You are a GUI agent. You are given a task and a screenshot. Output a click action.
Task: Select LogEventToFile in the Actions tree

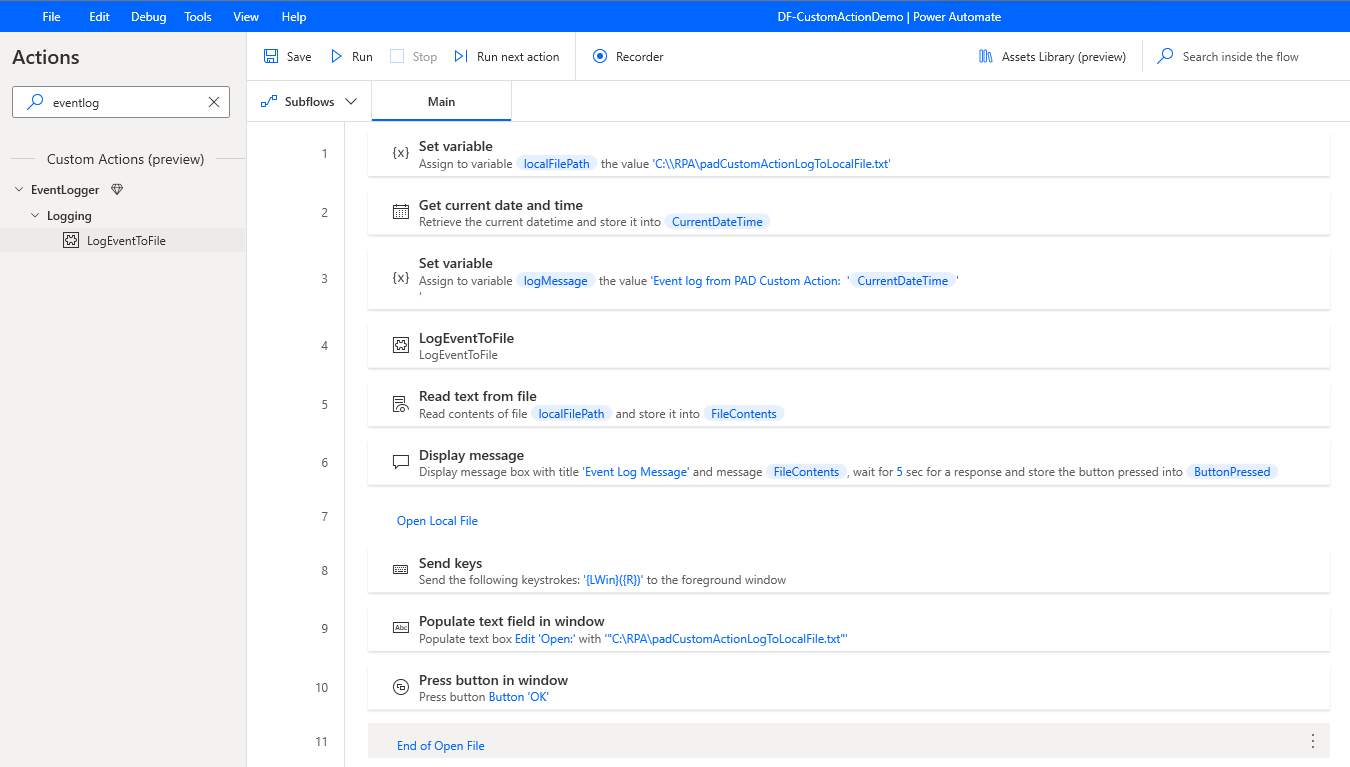[x=126, y=240]
